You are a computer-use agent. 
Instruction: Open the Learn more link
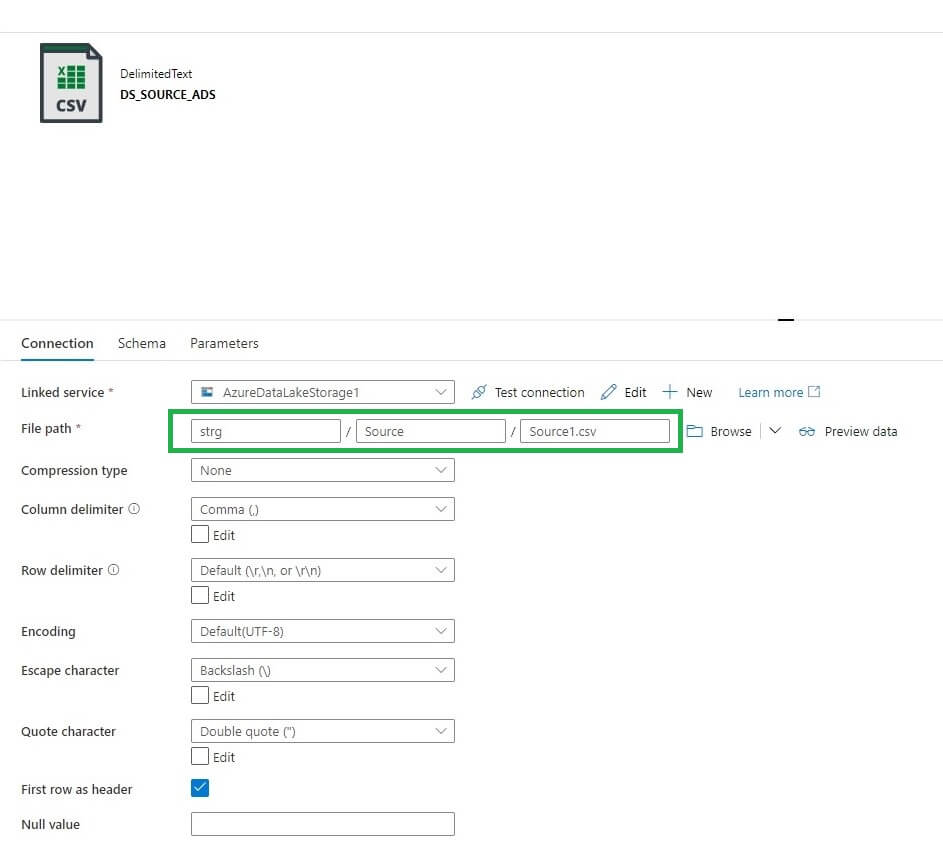click(x=779, y=392)
